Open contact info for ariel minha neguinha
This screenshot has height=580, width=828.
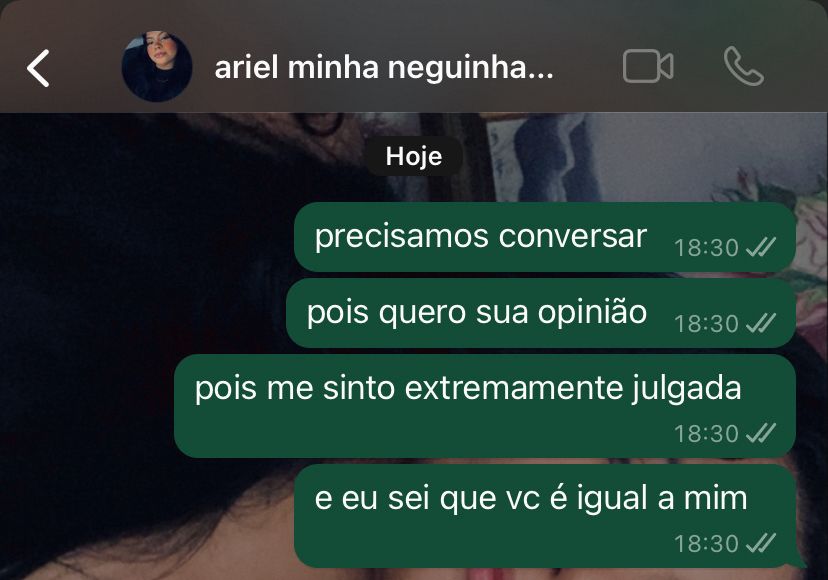point(384,68)
